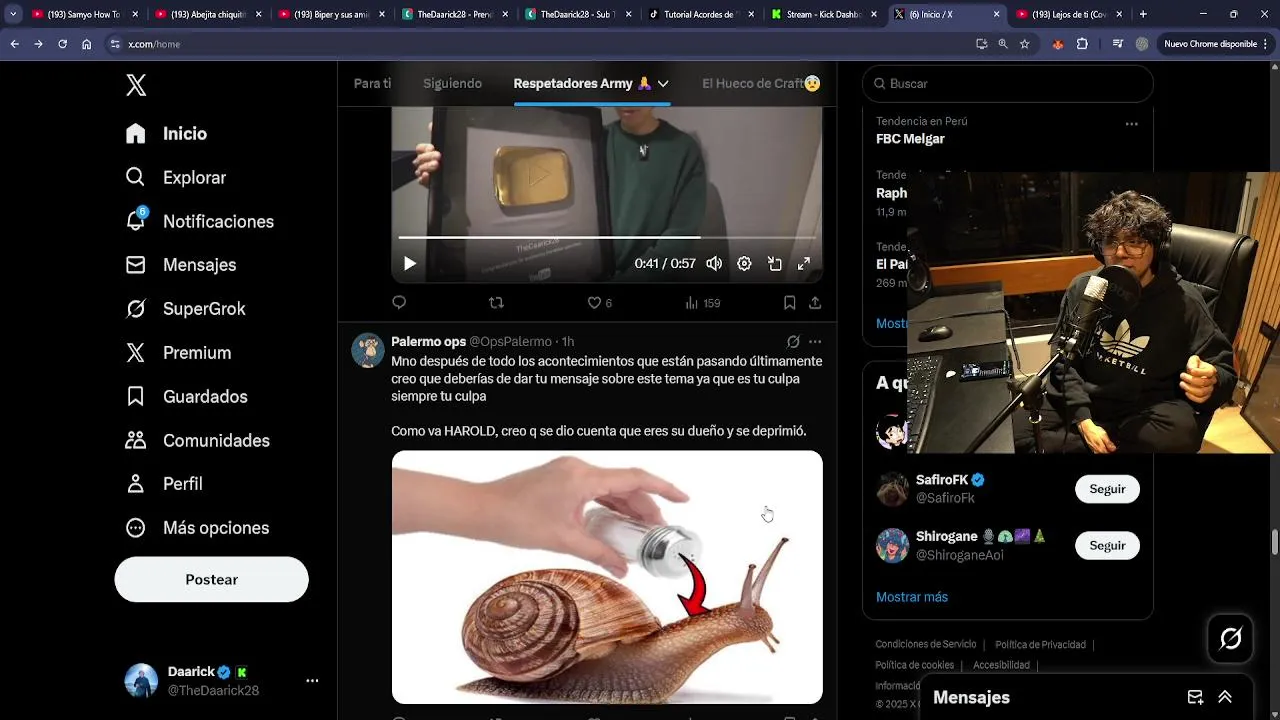Screen dimensions: 1280x720
Task: Play the video in the tweet
Action: (x=409, y=264)
